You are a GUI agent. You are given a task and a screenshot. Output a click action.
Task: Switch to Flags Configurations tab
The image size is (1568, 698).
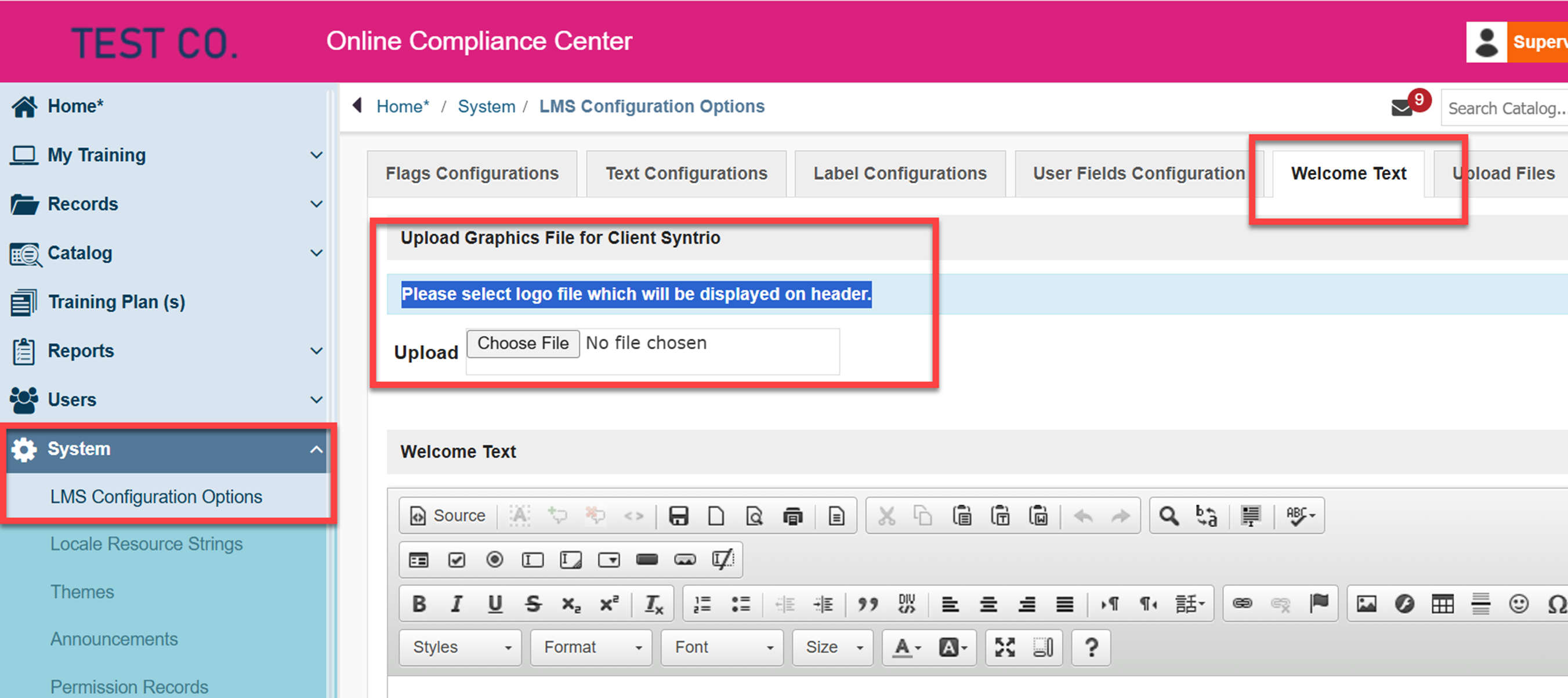coord(472,173)
